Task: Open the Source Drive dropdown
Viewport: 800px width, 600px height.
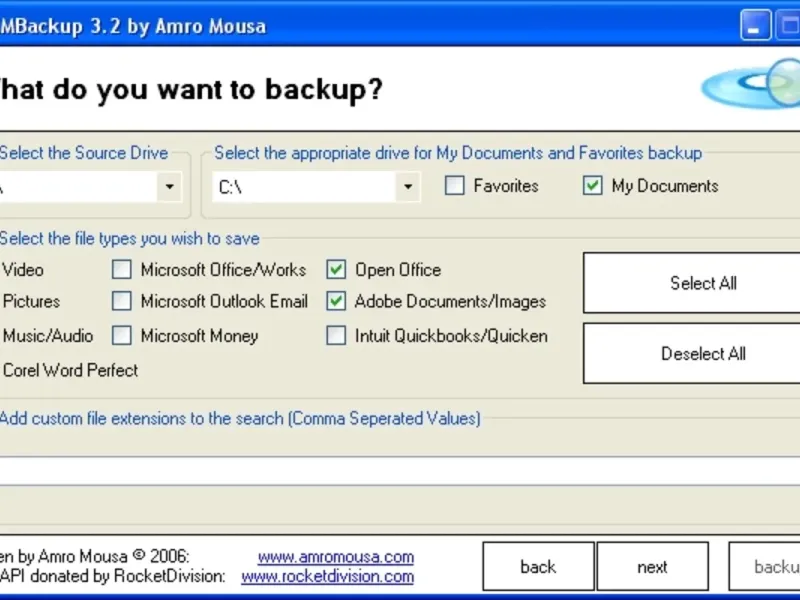Action: tap(169, 187)
